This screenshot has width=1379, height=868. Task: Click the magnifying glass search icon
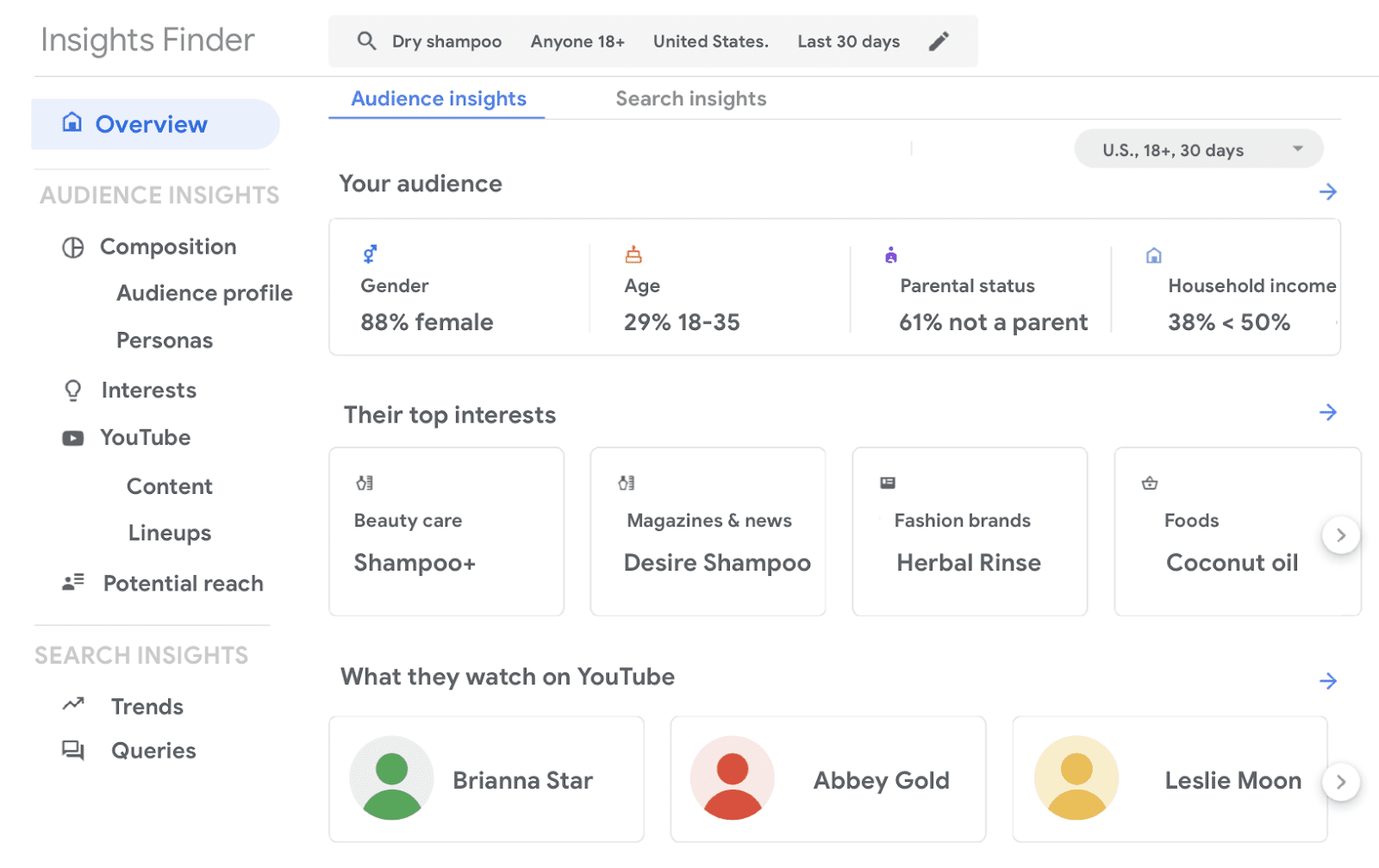pyautogui.click(x=366, y=41)
